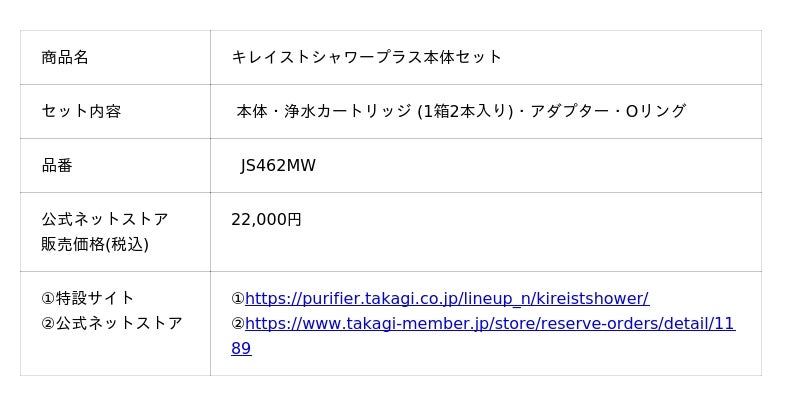The image size is (800, 406).
Task: Click the ② marker before the takagi-member link
Action: (x=238, y=324)
